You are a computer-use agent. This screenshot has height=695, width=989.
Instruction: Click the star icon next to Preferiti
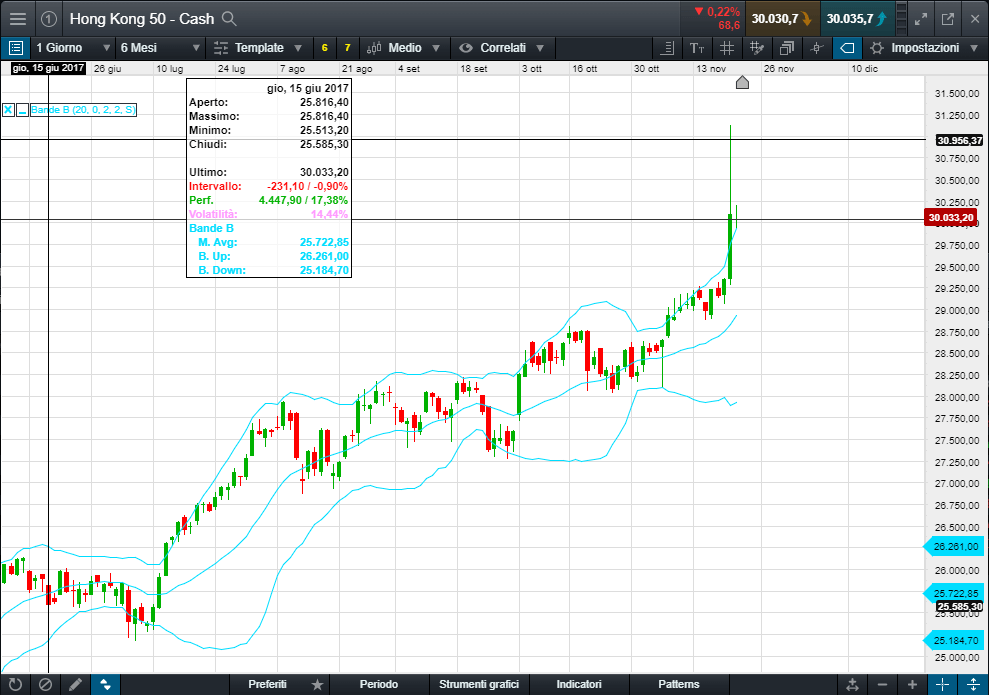point(317,685)
